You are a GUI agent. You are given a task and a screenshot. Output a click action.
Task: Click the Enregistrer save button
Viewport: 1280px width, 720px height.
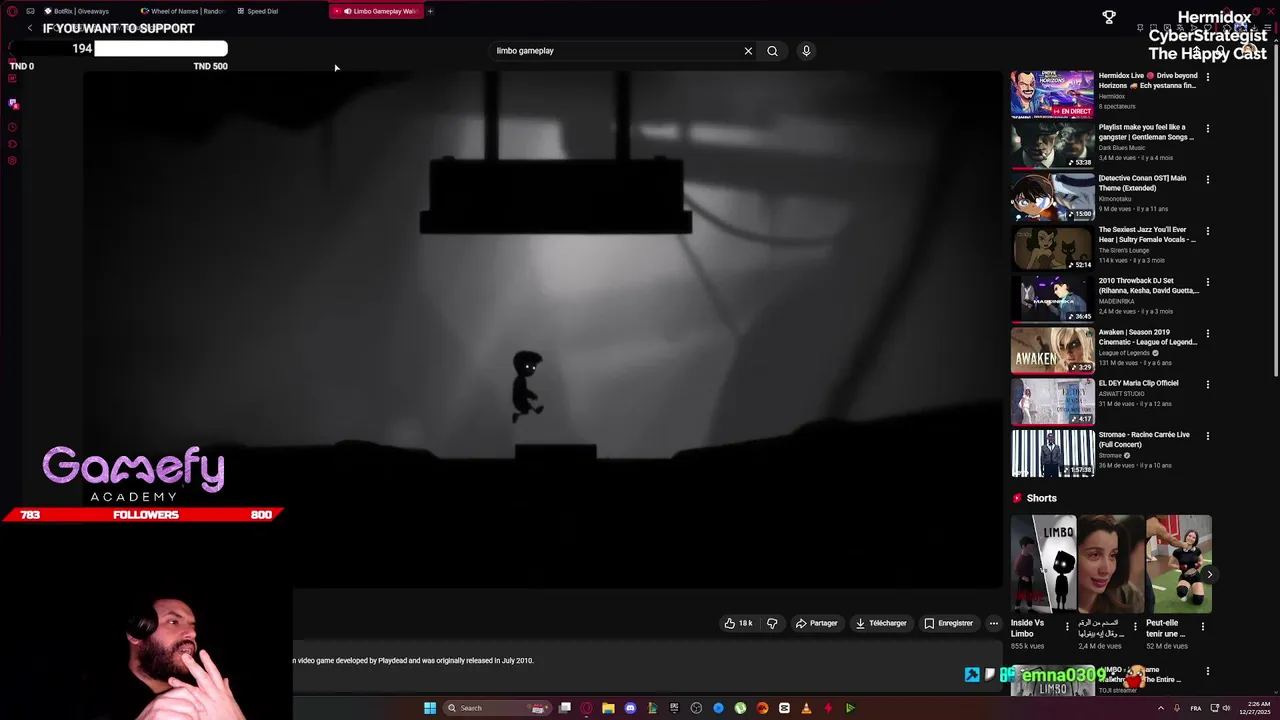pyautogui.click(x=948, y=623)
